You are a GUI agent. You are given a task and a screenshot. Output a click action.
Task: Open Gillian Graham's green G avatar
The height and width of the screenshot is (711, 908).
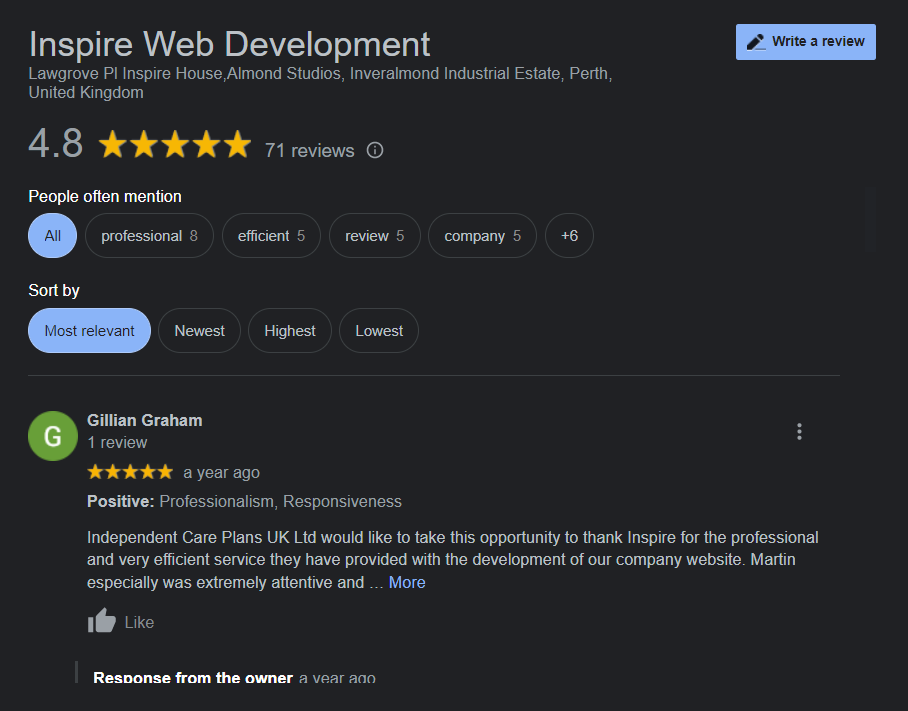[53, 436]
